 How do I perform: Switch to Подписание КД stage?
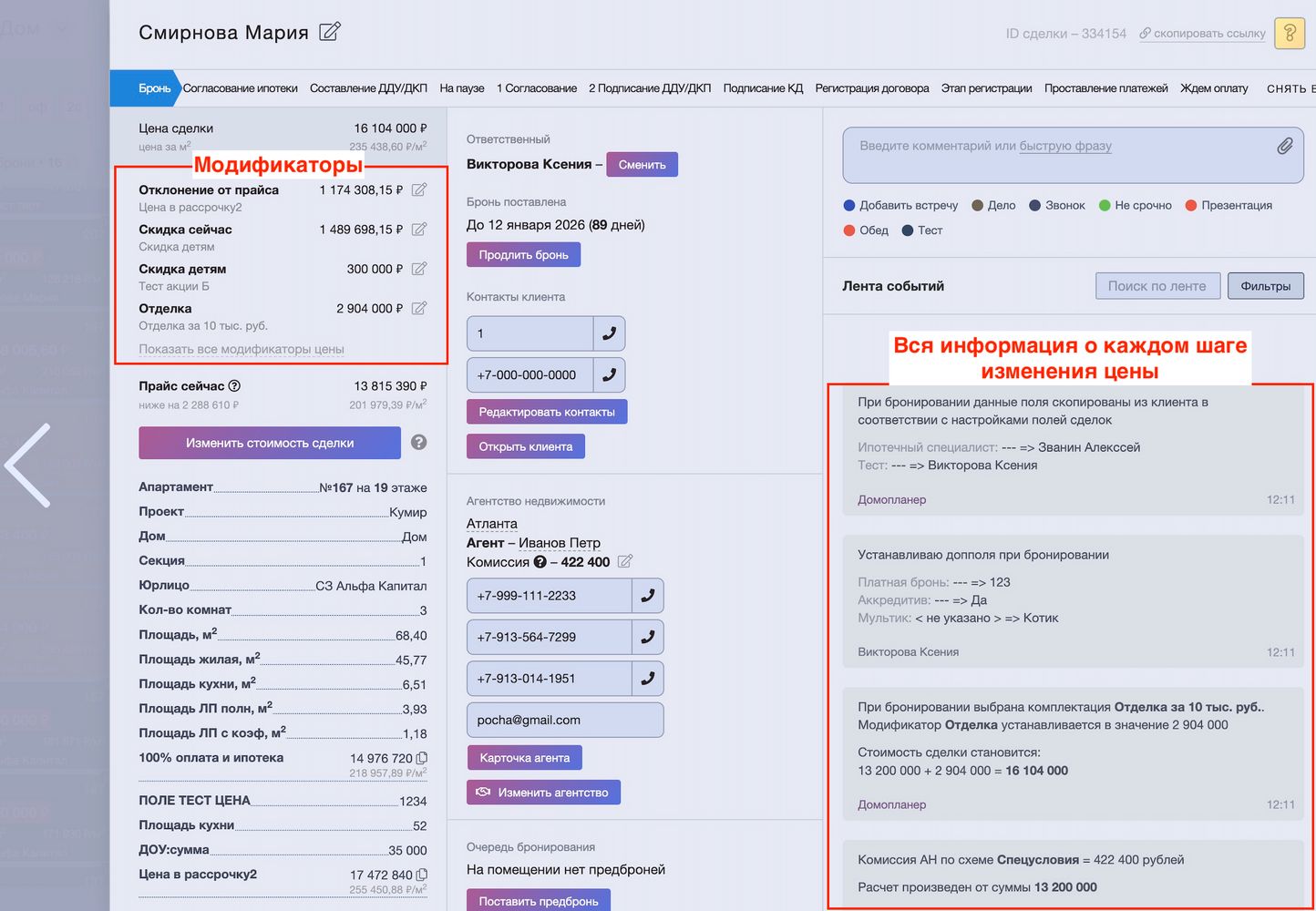(x=763, y=88)
